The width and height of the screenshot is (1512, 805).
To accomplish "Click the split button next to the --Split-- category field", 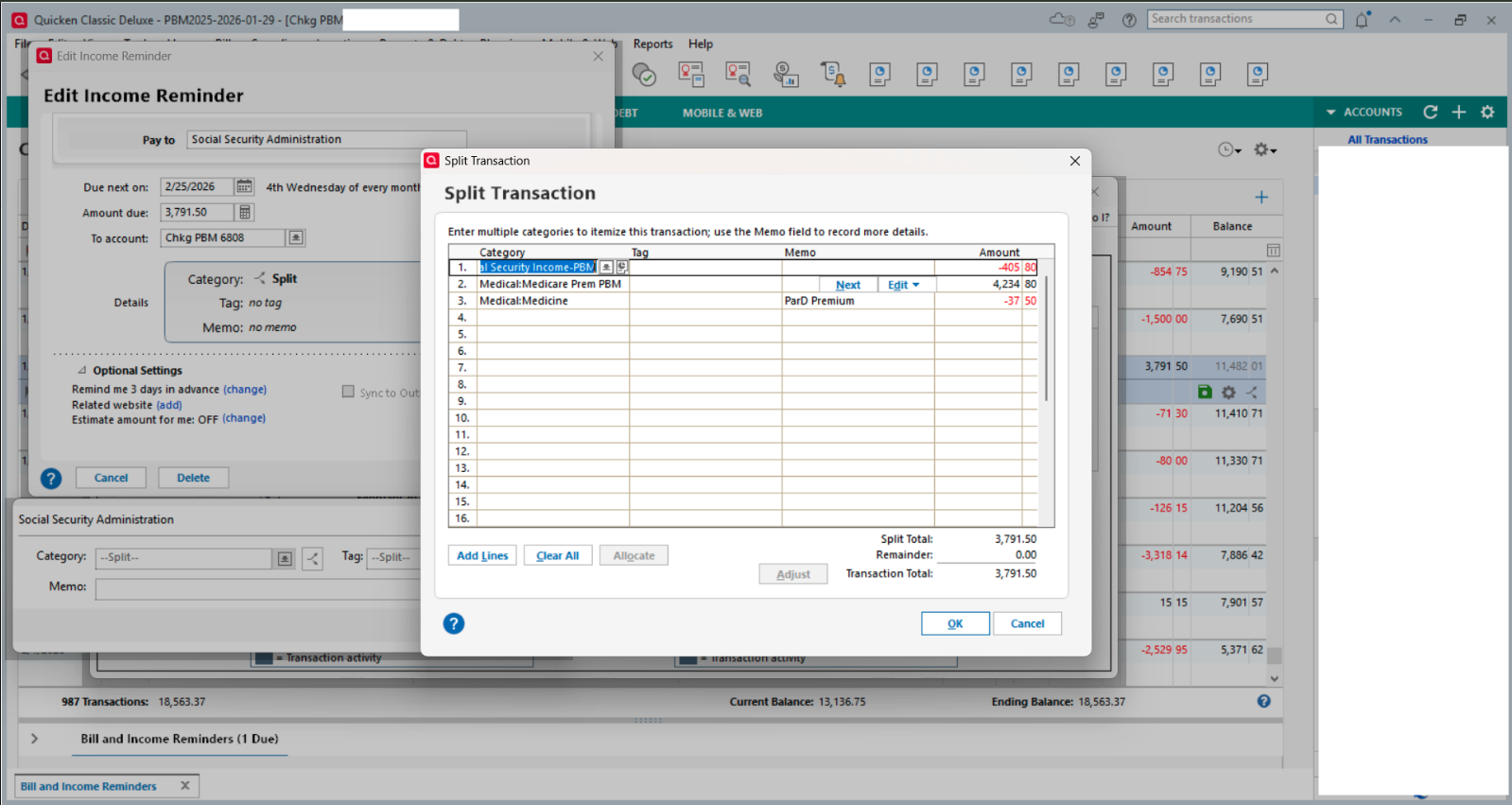I will click(x=312, y=558).
